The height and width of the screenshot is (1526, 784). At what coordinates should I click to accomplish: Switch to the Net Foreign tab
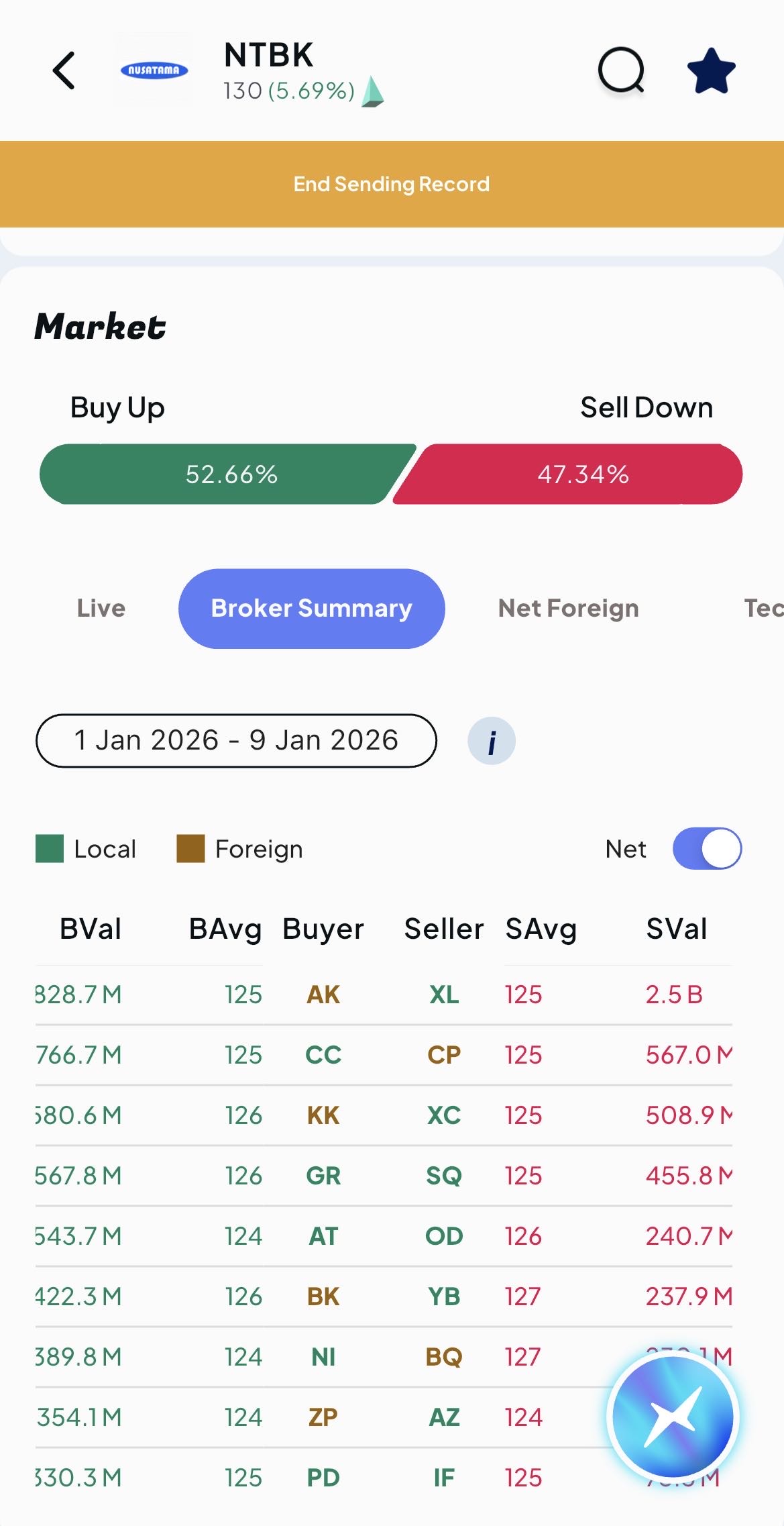tap(568, 608)
